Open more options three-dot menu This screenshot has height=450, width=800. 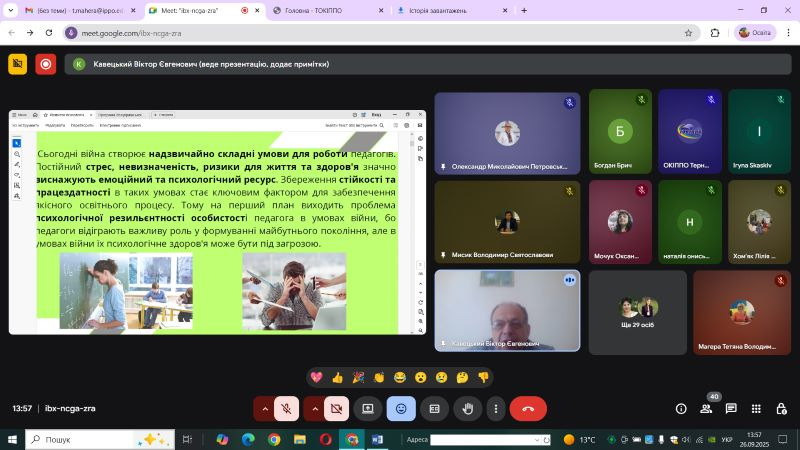pos(495,408)
